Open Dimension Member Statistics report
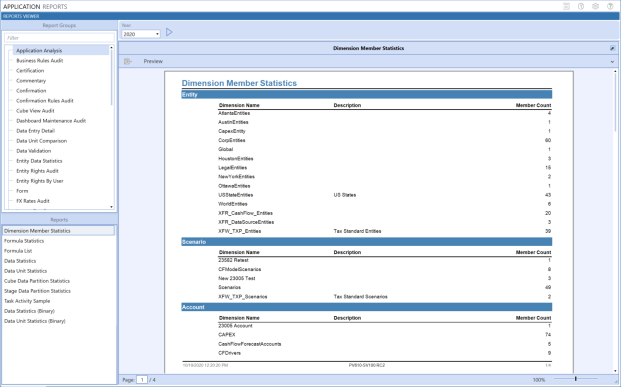 [58, 231]
